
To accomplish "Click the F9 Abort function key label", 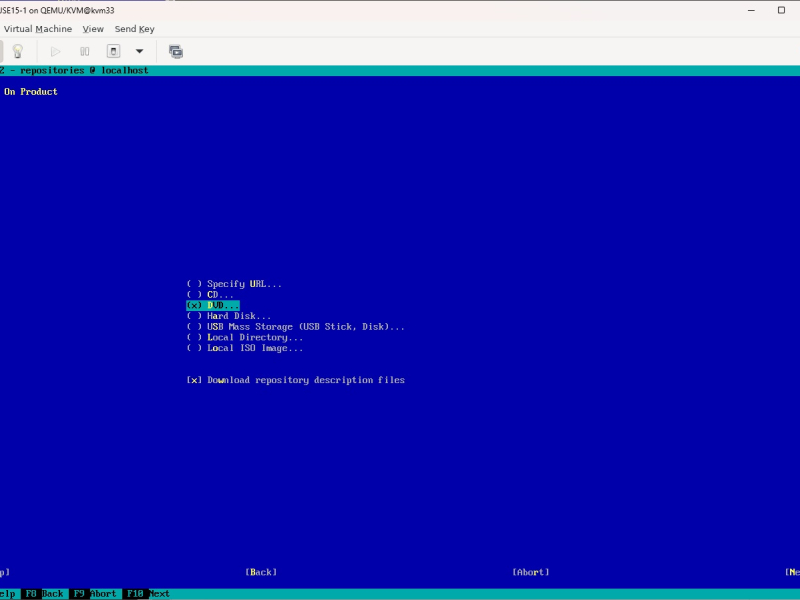I will pos(94,593).
